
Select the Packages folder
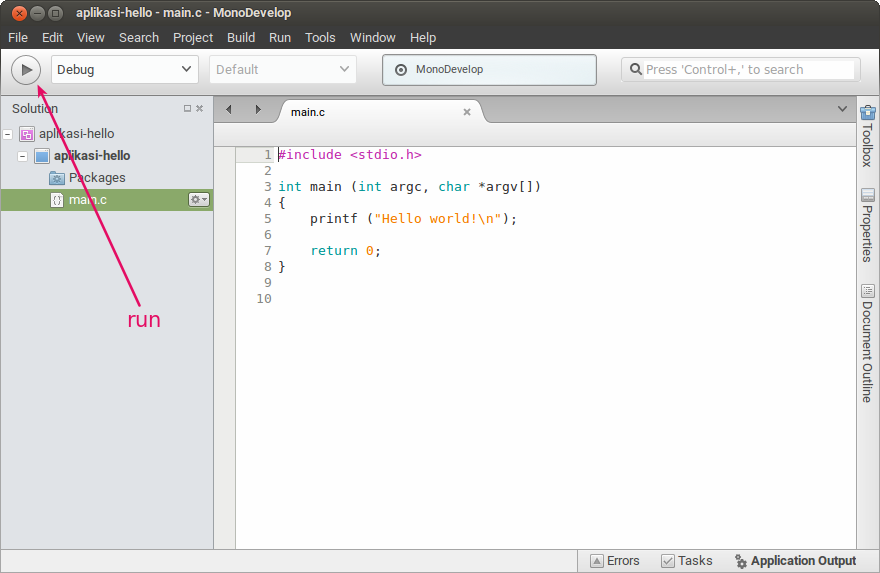point(107,178)
